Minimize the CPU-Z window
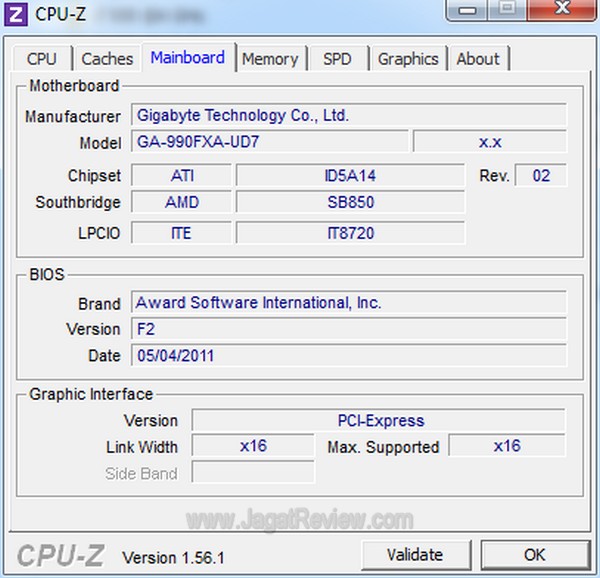Screen dimensions: 600x578 (467, 10)
